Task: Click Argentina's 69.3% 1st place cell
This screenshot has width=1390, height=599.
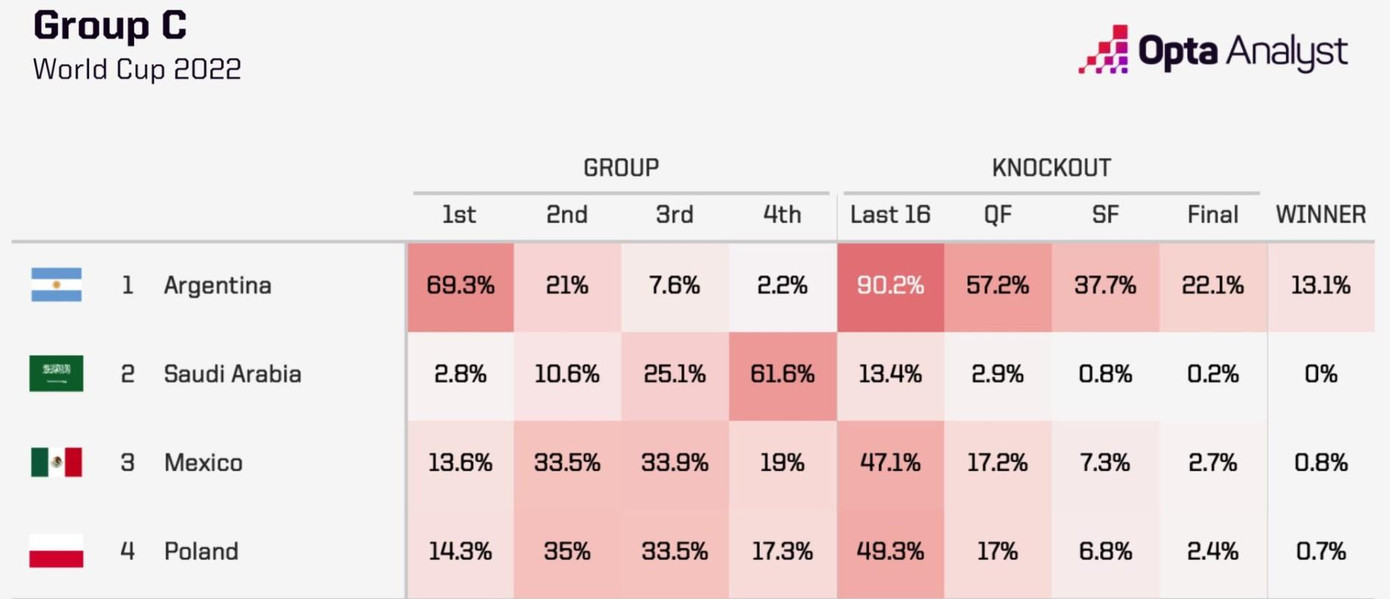Action: coord(460,286)
